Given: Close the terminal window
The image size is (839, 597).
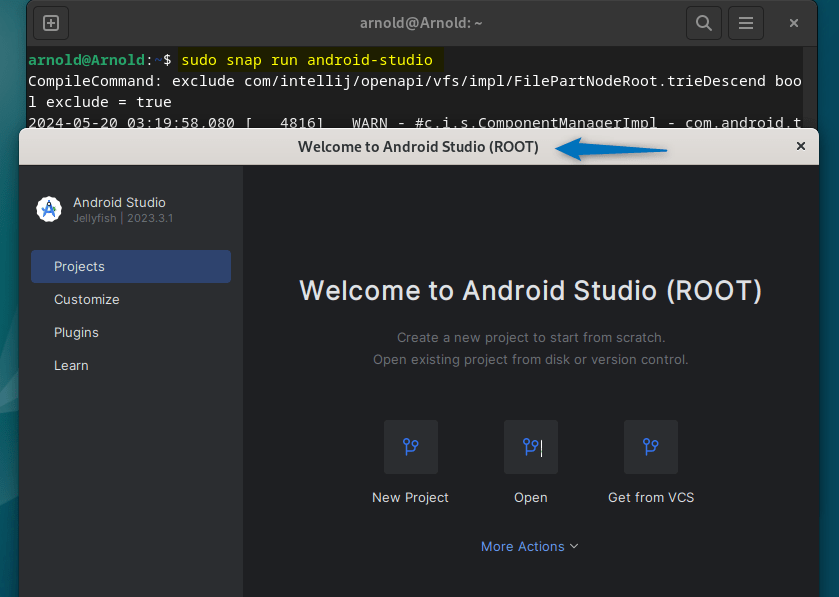Looking at the screenshot, I should (794, 22).
